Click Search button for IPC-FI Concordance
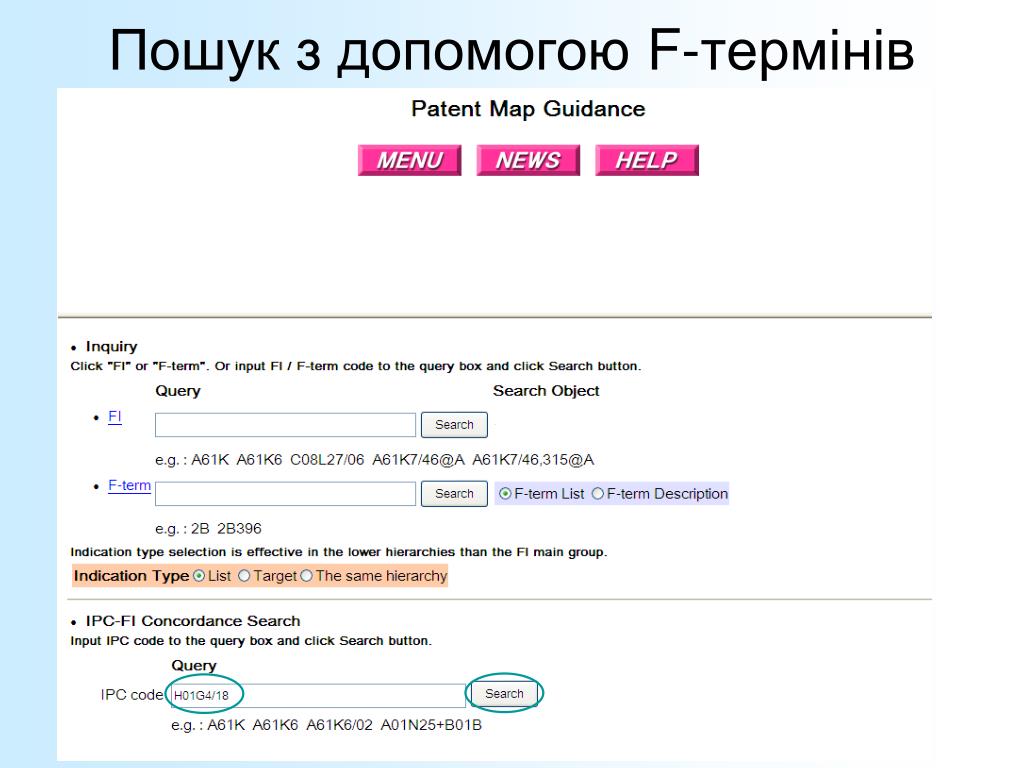 coord(504,694)
